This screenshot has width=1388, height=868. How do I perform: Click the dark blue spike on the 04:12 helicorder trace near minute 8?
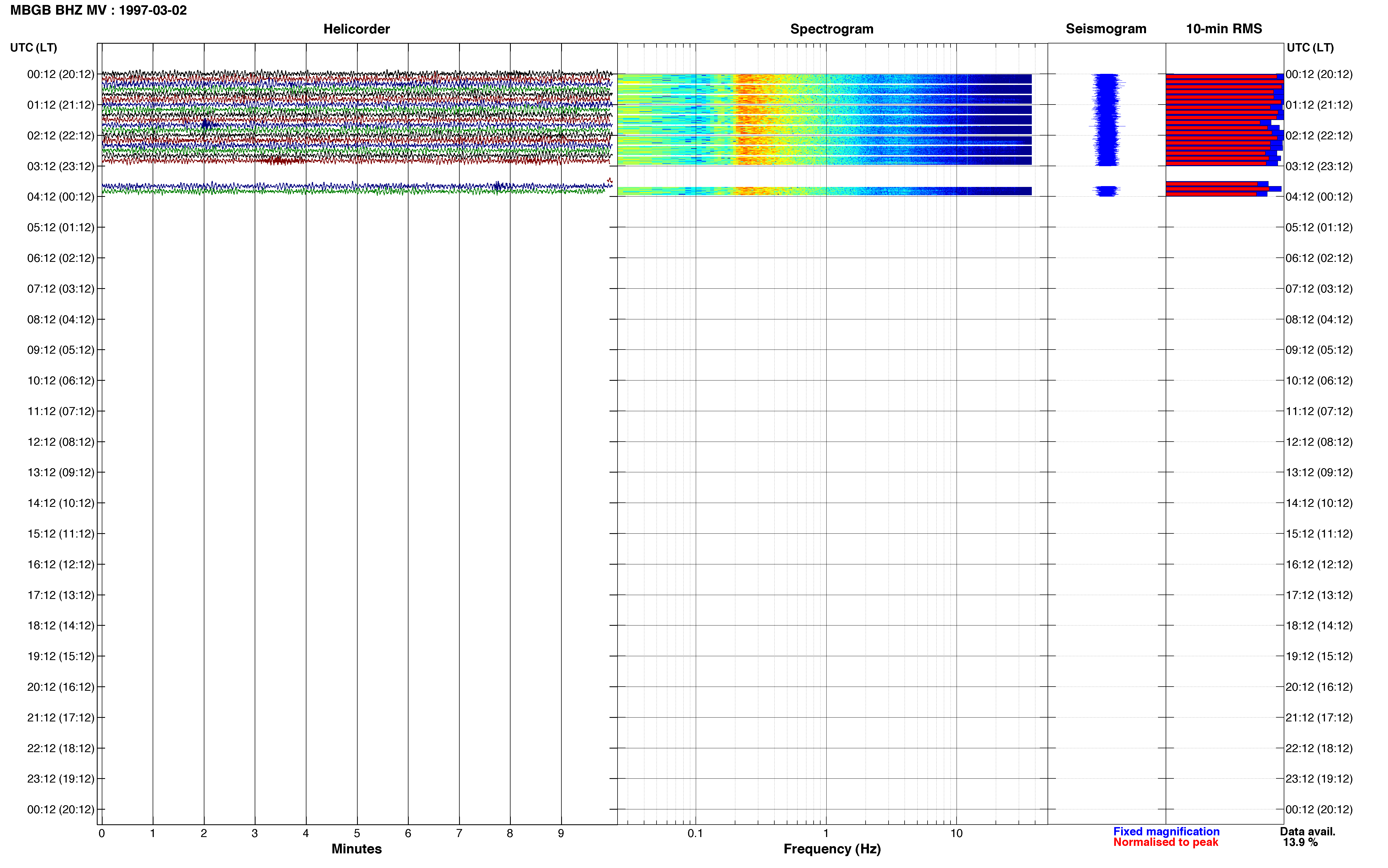pyautogui.click(x=498, y=186)
